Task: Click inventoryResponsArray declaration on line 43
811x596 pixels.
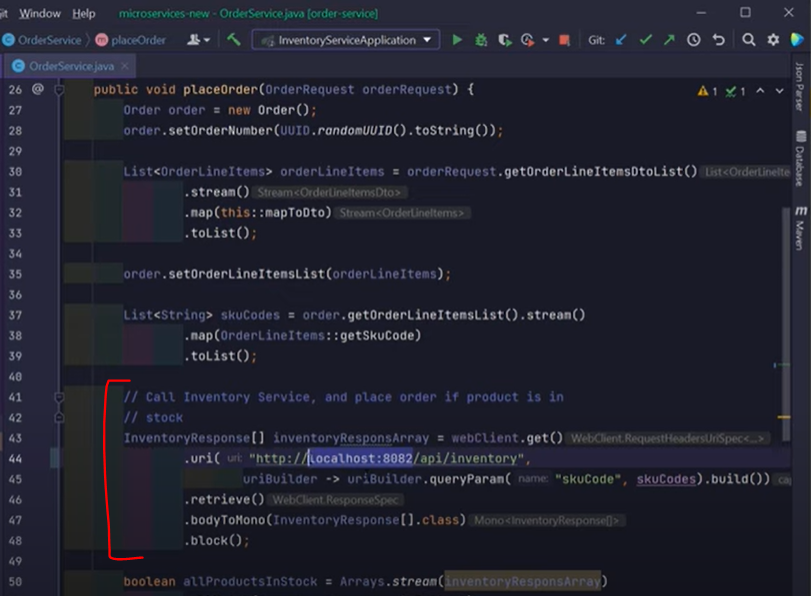Action: [x=351, y=438]
